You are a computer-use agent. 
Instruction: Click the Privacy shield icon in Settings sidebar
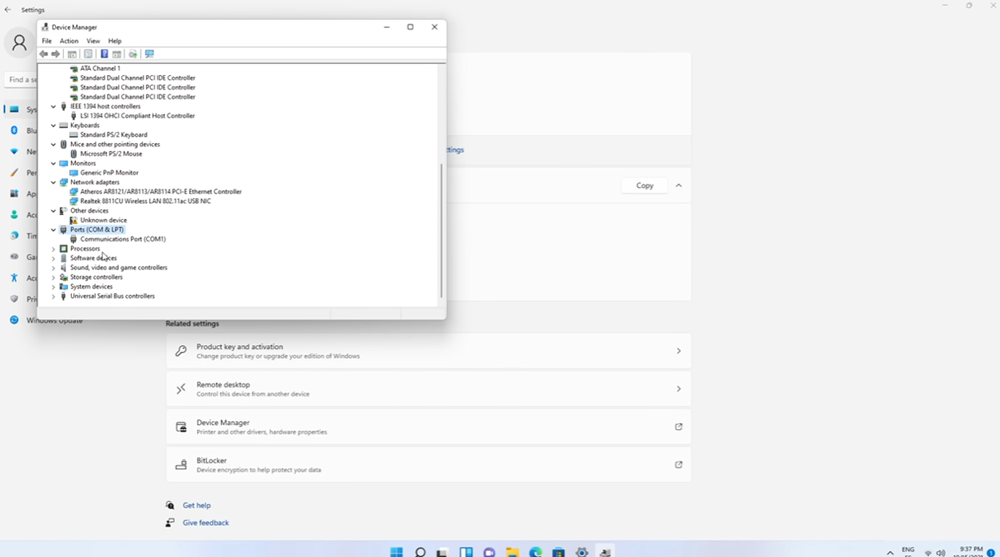[14, 299]
